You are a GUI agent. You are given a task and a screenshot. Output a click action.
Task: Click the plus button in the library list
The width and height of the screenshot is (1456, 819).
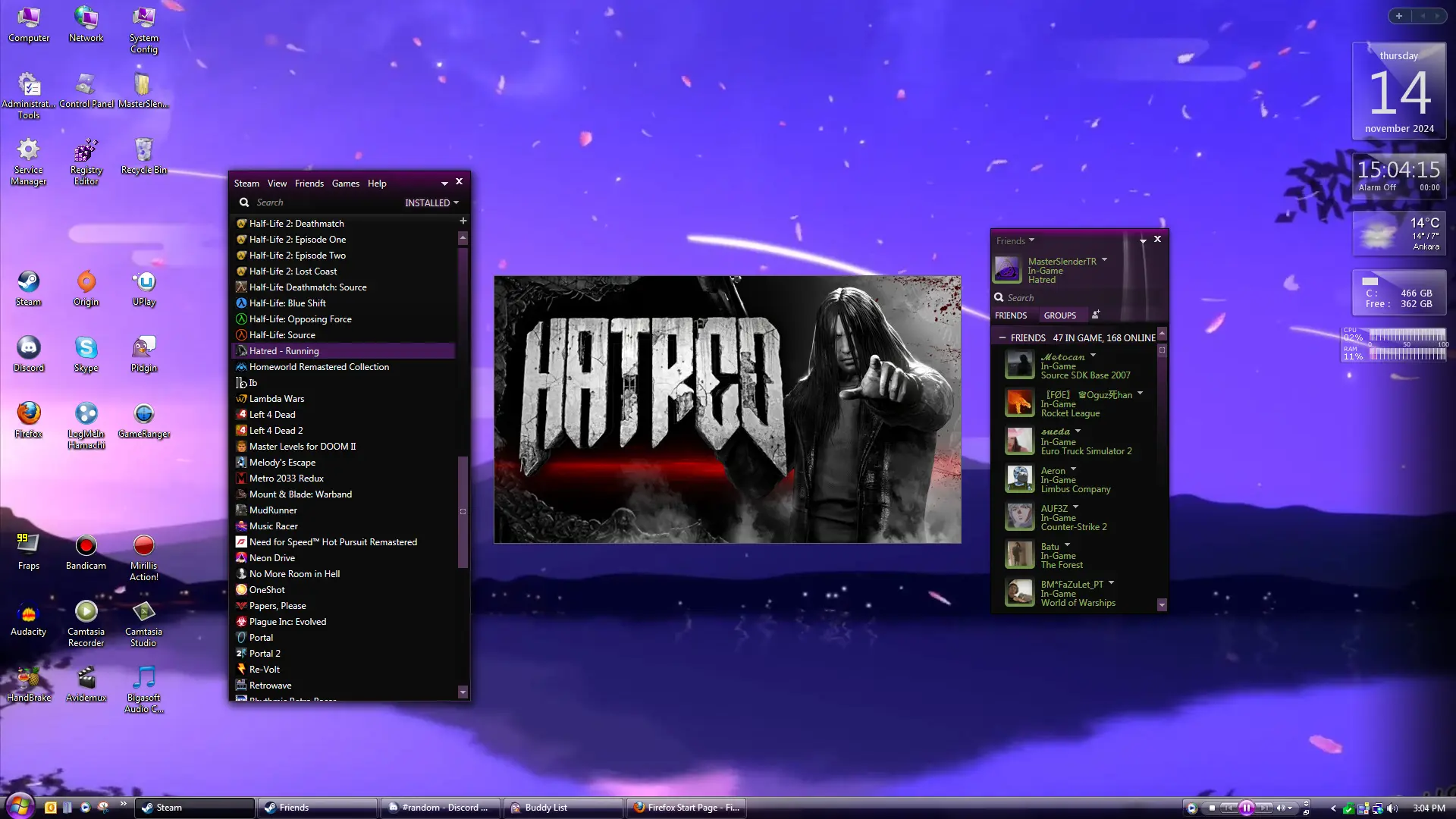point(463,221)
